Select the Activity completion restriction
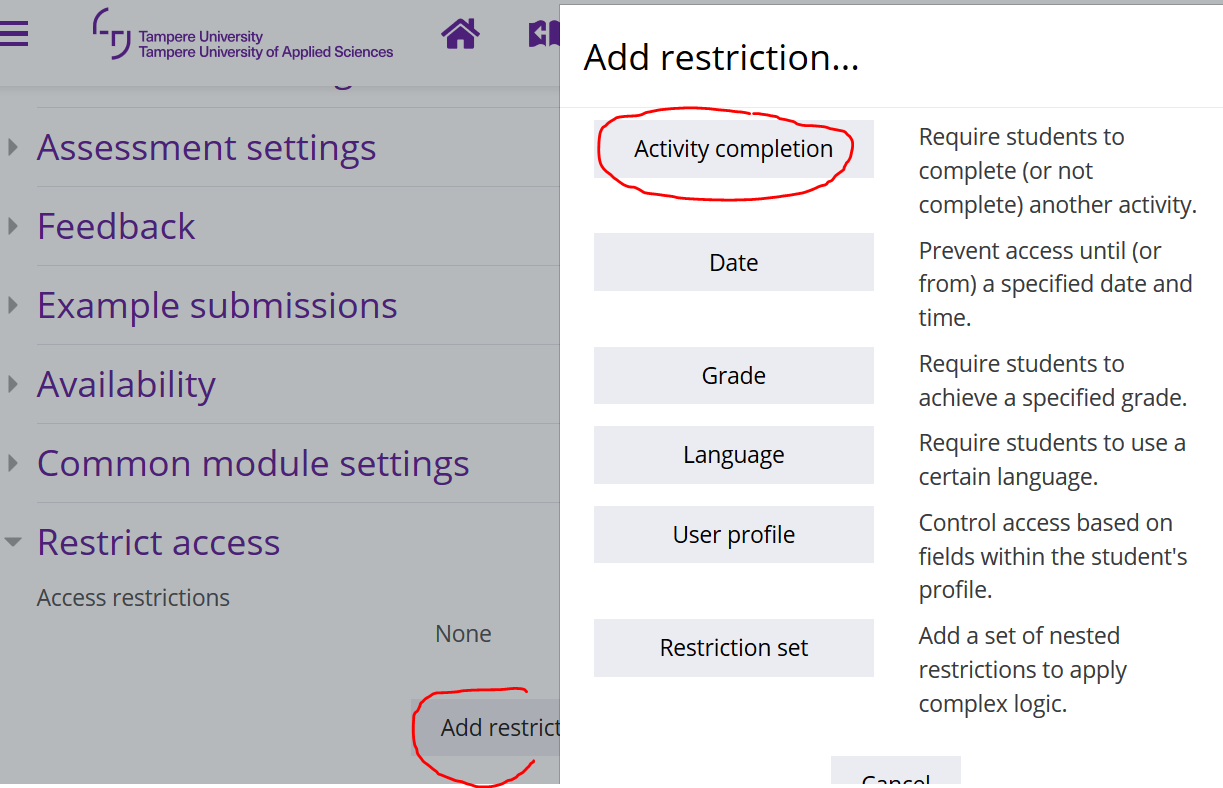 point(733,148)
